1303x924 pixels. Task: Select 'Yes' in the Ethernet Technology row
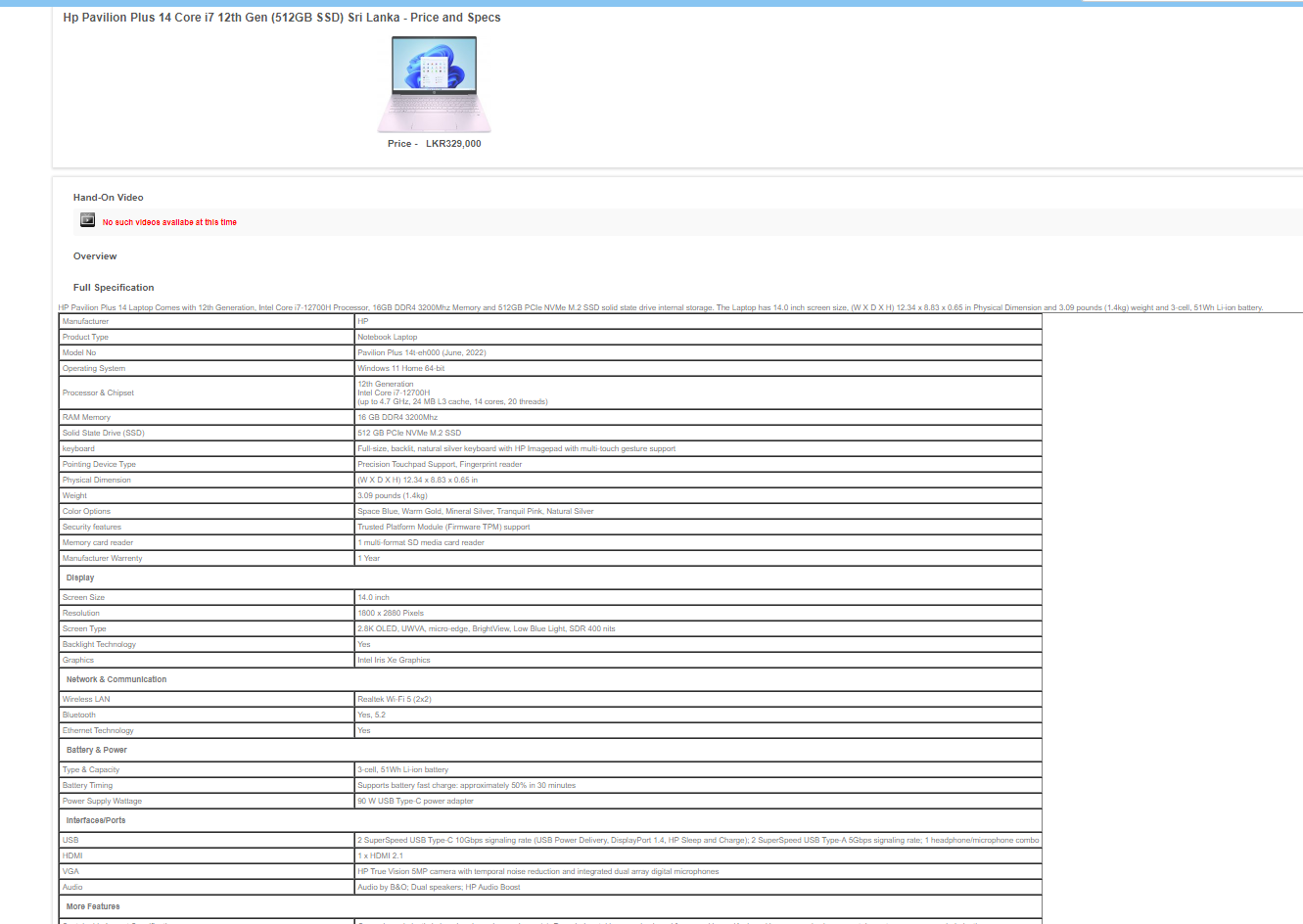364,730
